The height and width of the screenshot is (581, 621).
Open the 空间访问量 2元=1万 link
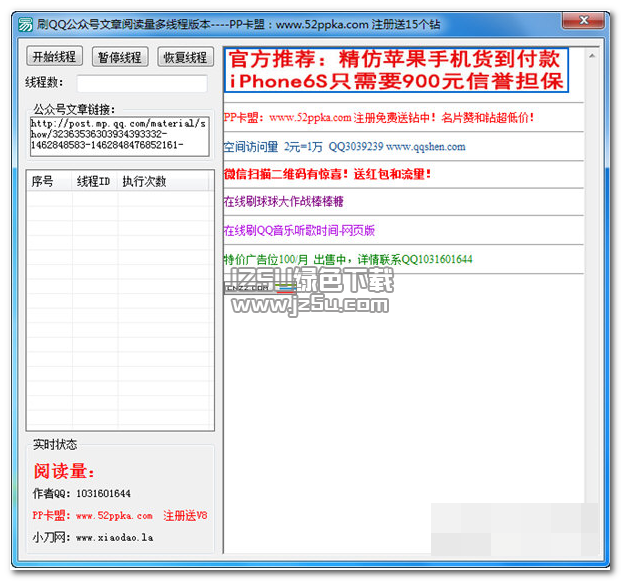point(345,147)
